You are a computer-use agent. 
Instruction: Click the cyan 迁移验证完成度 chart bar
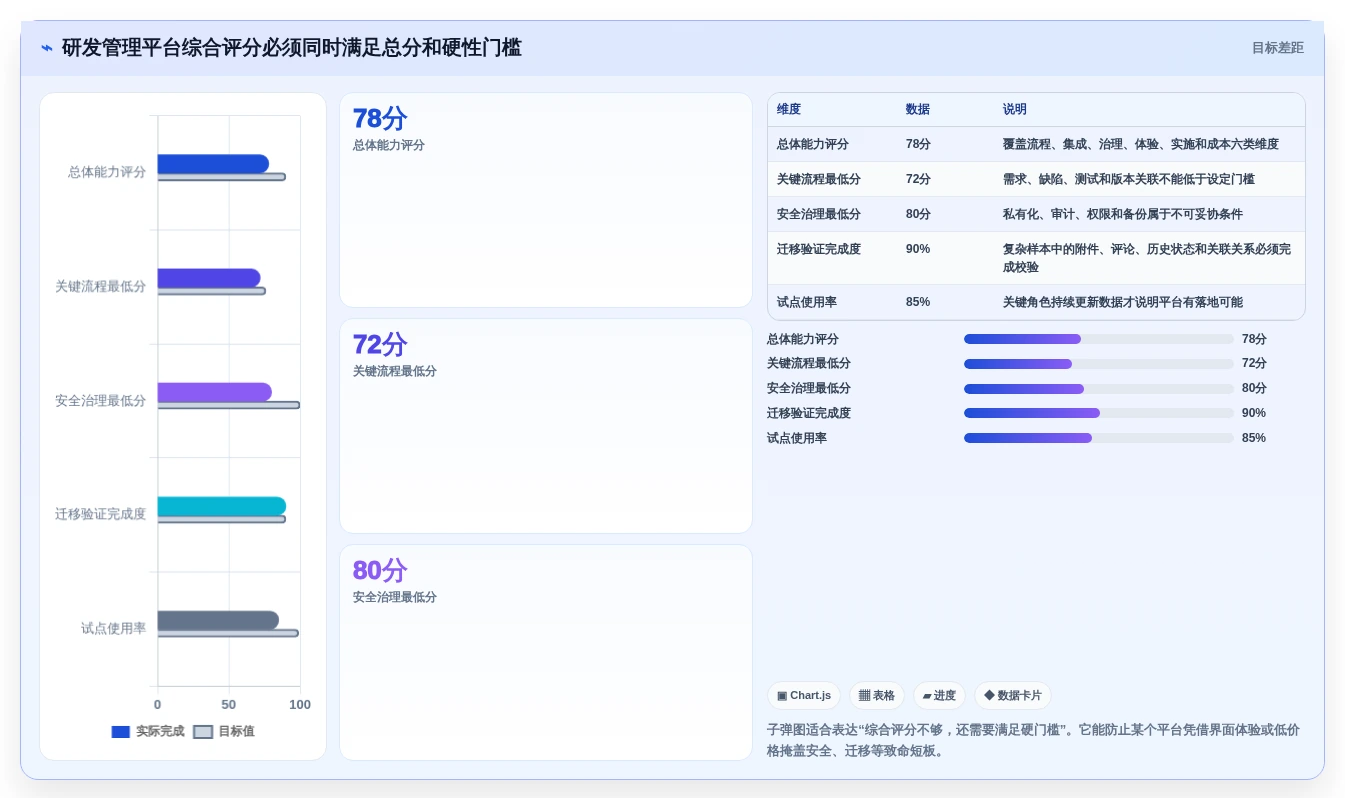[221, 506]
